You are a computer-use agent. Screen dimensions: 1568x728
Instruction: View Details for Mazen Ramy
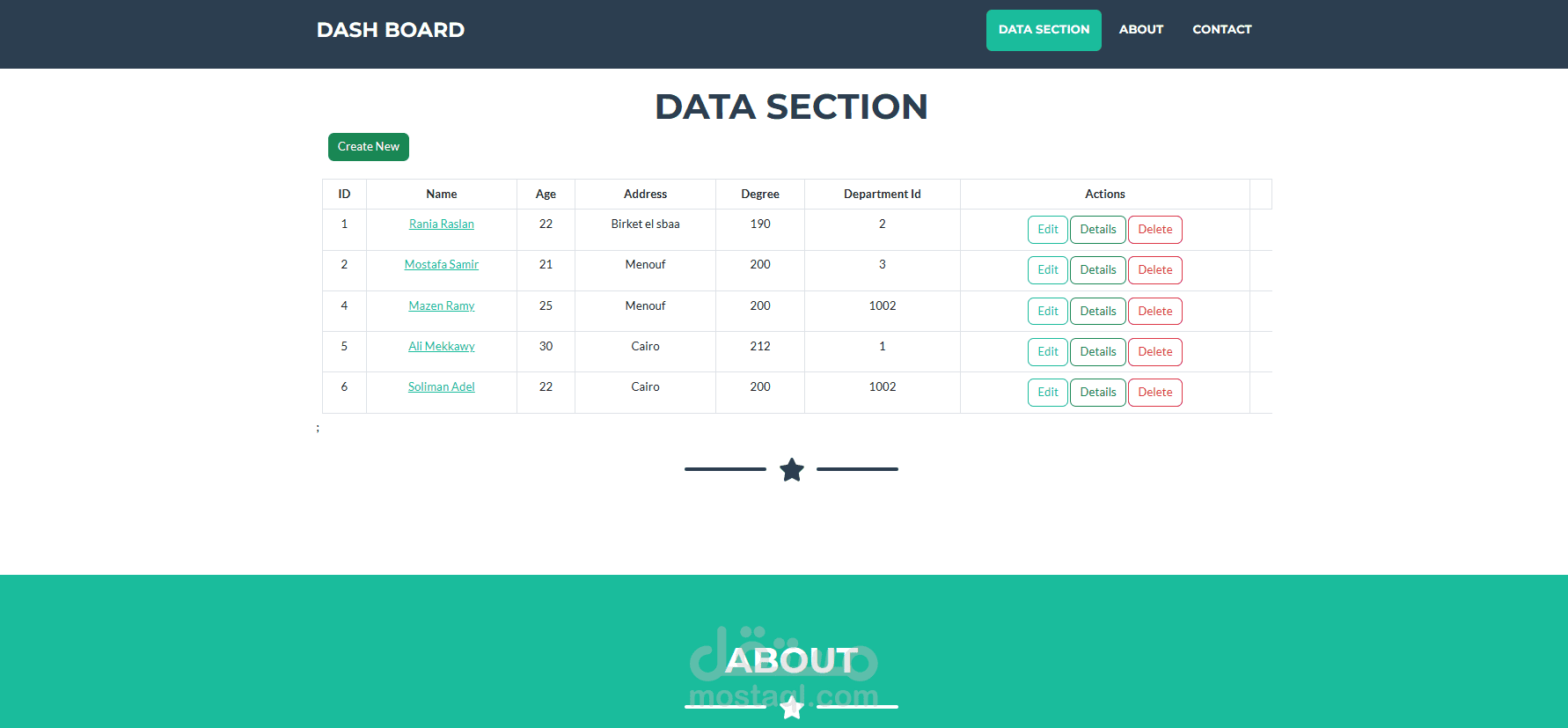(1098, 312)
